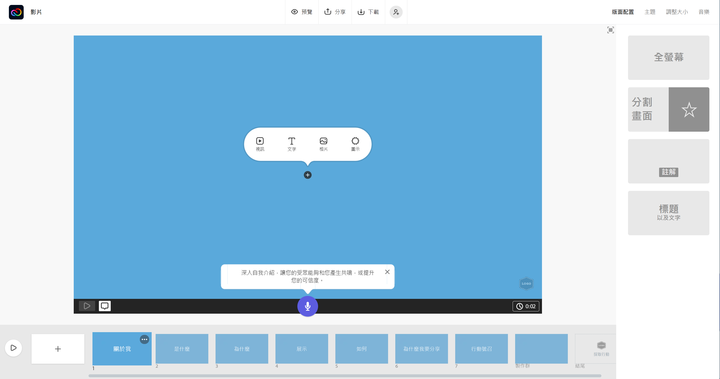Screen dimensions: 720x379
Task: Select slide 3 為什麼
Action: pyautogui.click(x=242, y=349)
